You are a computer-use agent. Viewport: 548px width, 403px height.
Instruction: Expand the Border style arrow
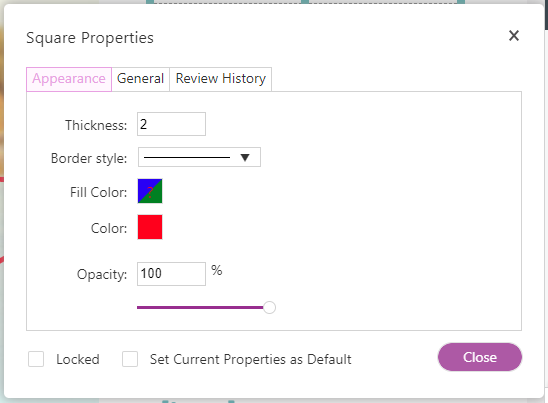(x=245, y=157)
